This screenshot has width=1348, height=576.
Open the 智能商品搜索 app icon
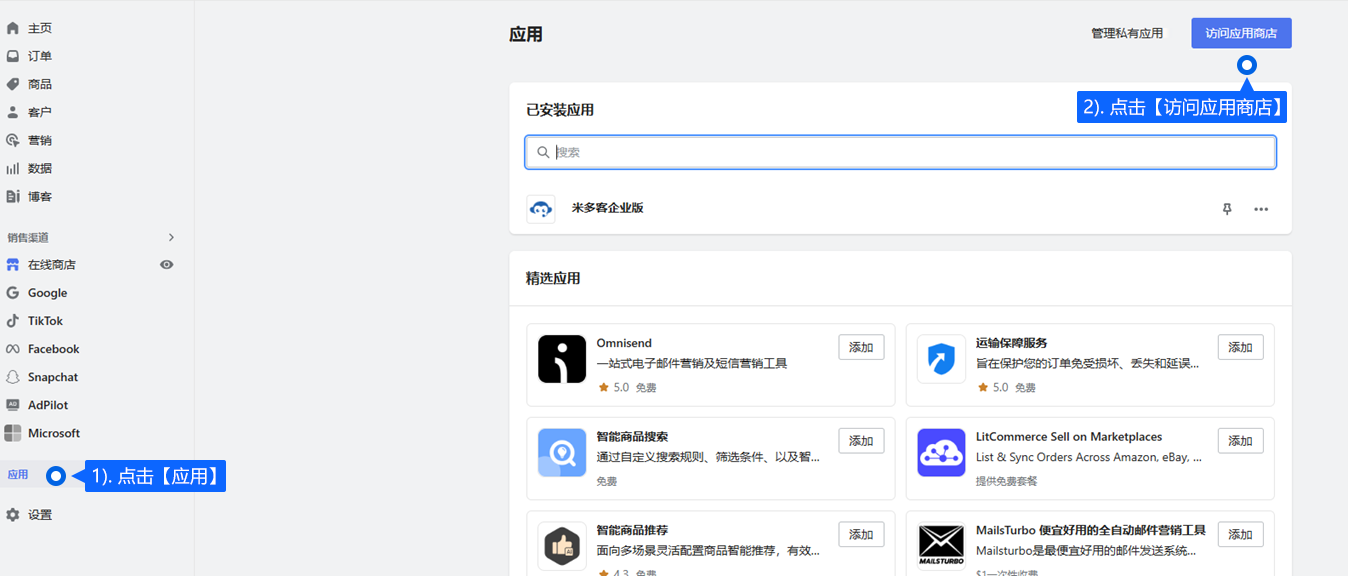tap(562, 453)
